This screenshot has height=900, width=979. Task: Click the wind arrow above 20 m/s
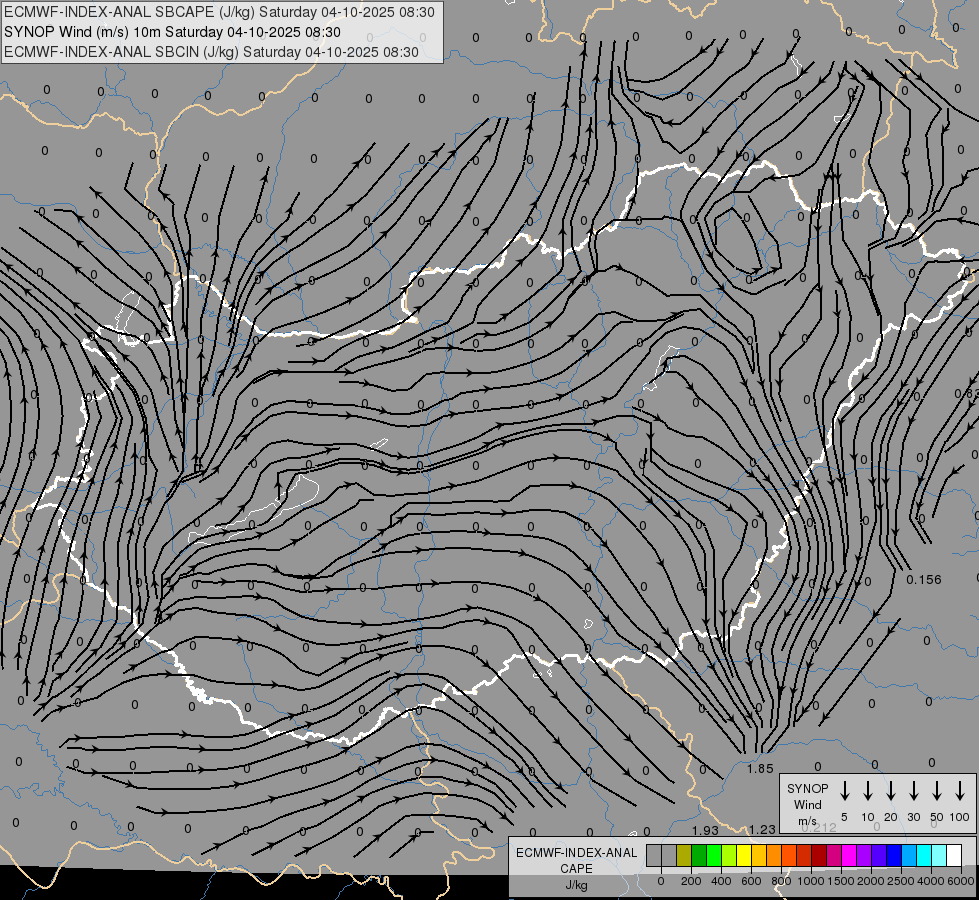[891, 791]
